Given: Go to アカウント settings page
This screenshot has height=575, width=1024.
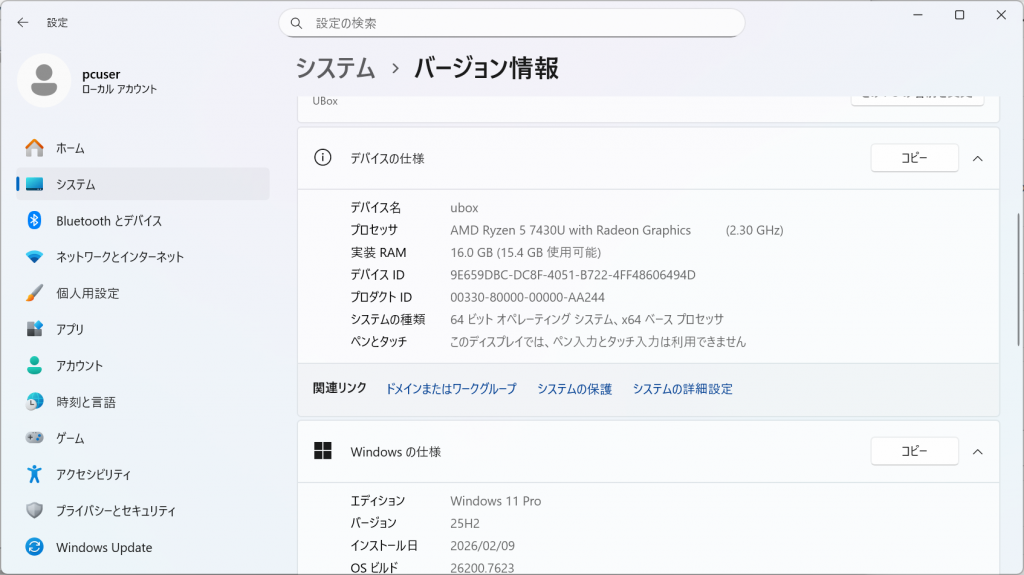Looking at the screenshot, I should pyautogui.click(x=80, y=366).
